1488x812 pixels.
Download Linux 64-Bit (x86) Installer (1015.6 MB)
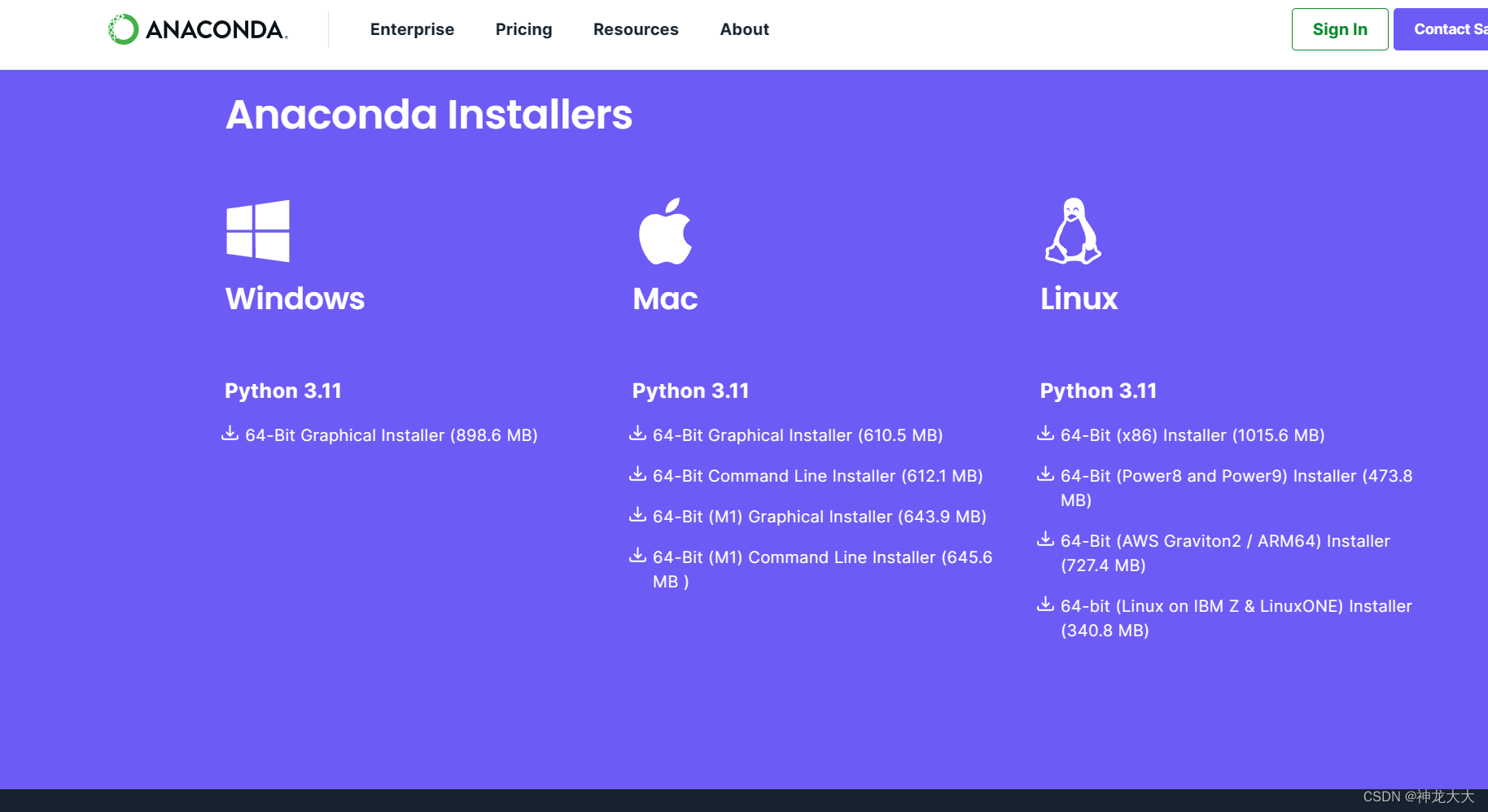1193,435
